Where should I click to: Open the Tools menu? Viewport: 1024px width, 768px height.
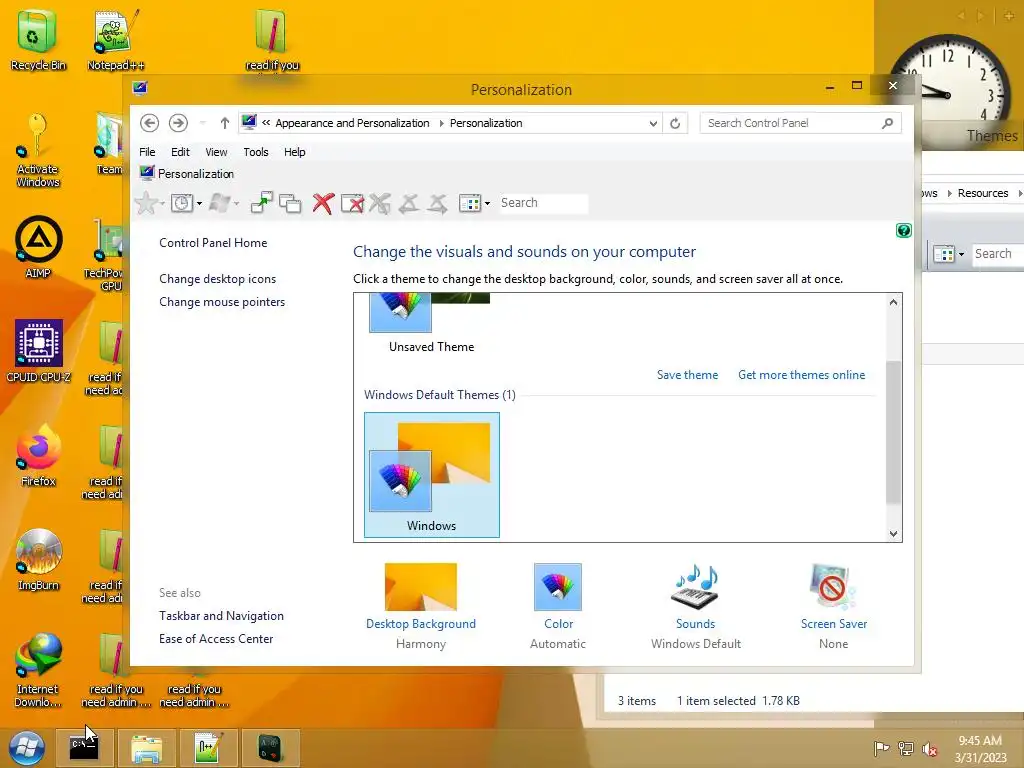(256, 152)
